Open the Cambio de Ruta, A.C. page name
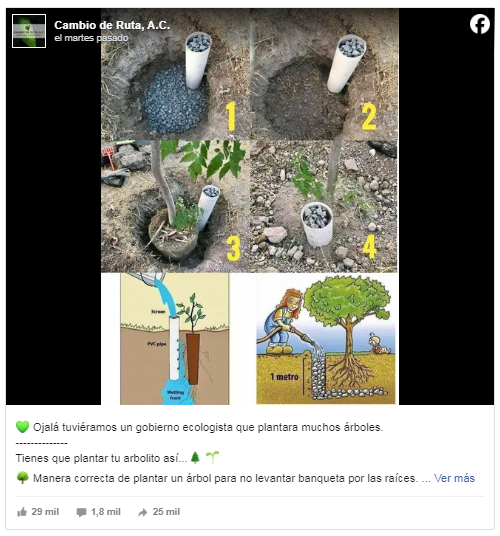Viewport: 500px width, 536px height. click(x=112, y=25)
